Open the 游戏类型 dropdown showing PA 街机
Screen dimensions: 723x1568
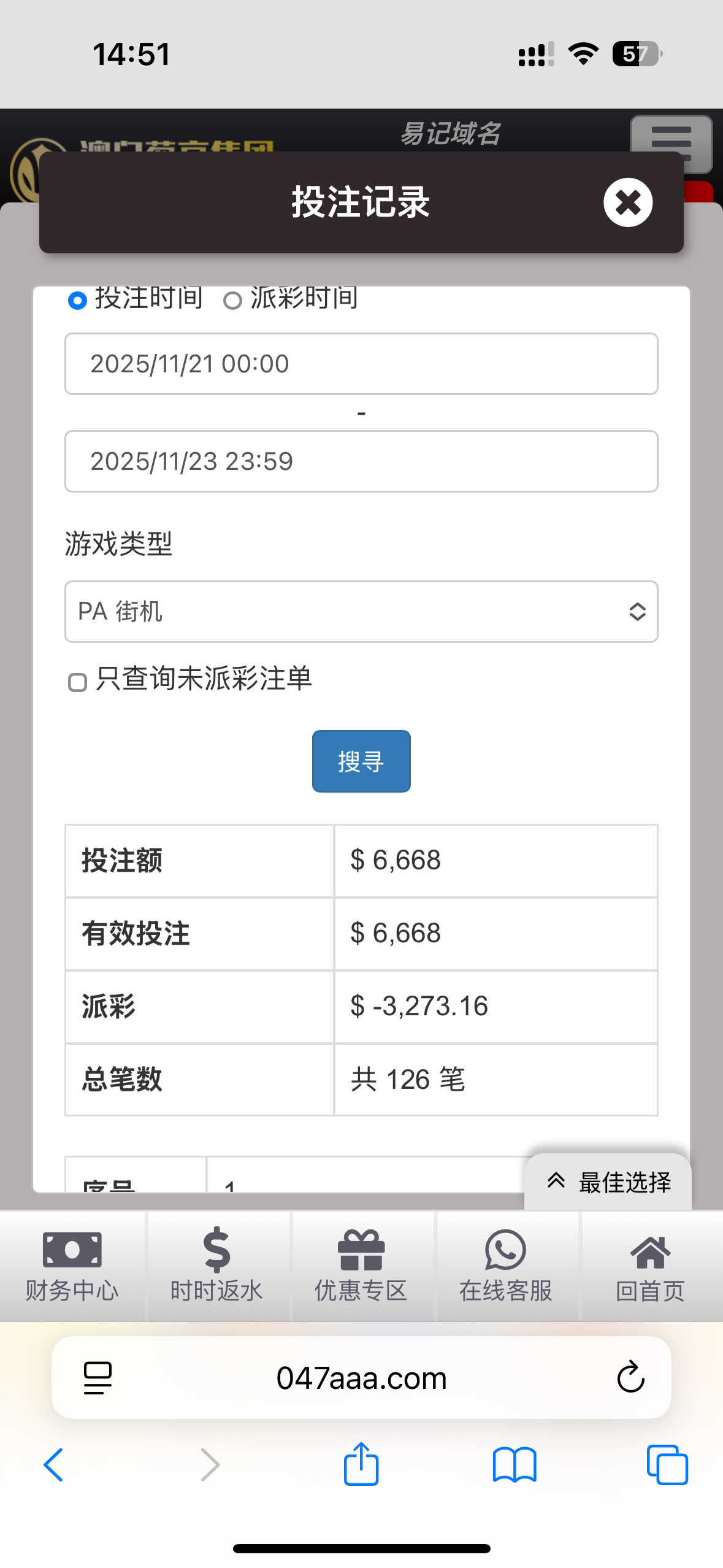click(361, 612)
